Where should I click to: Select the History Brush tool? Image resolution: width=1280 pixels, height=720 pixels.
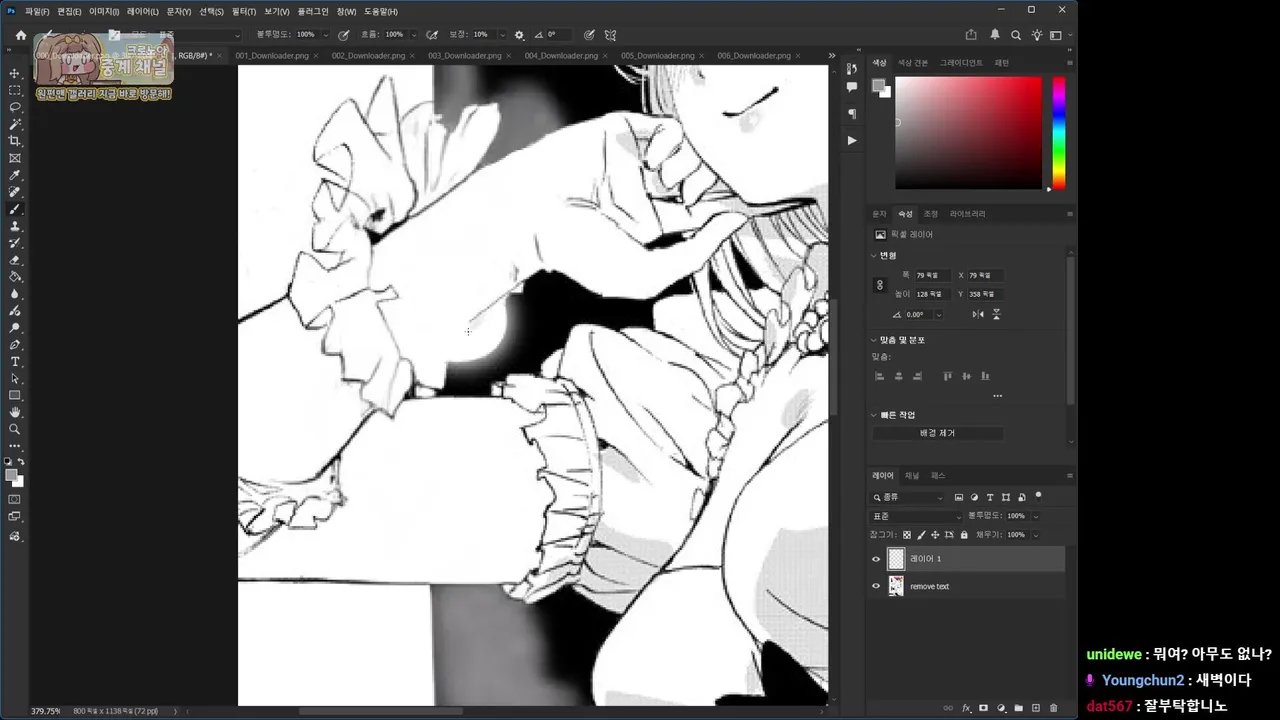(x=15, y=243)
